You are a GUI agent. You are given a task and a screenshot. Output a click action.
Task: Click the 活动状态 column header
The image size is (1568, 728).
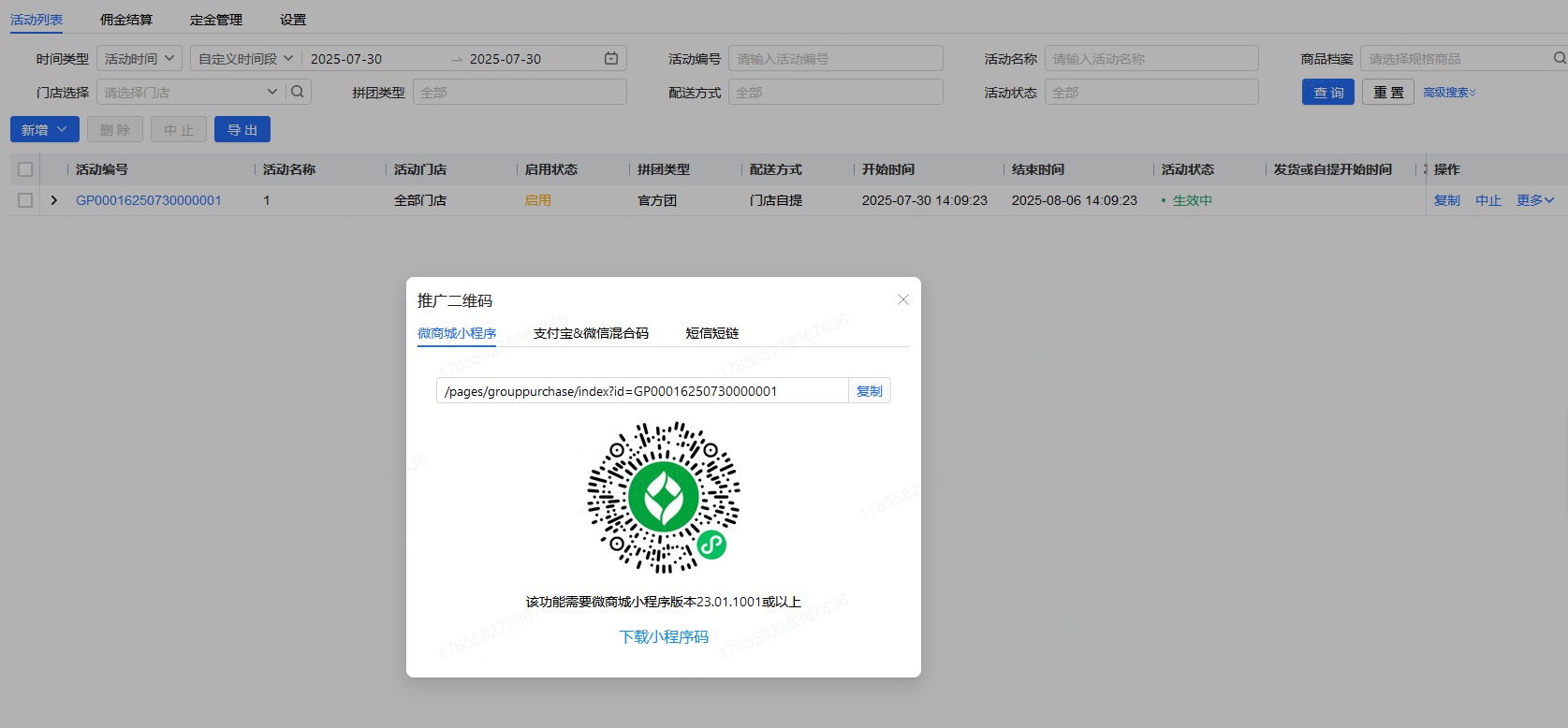pos(1188,169)
